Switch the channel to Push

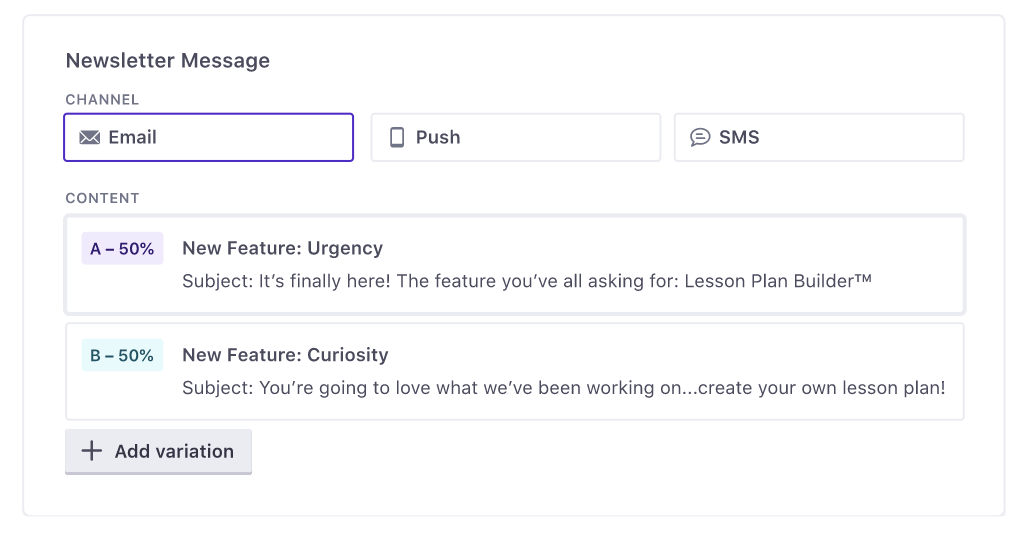point(515,138)
